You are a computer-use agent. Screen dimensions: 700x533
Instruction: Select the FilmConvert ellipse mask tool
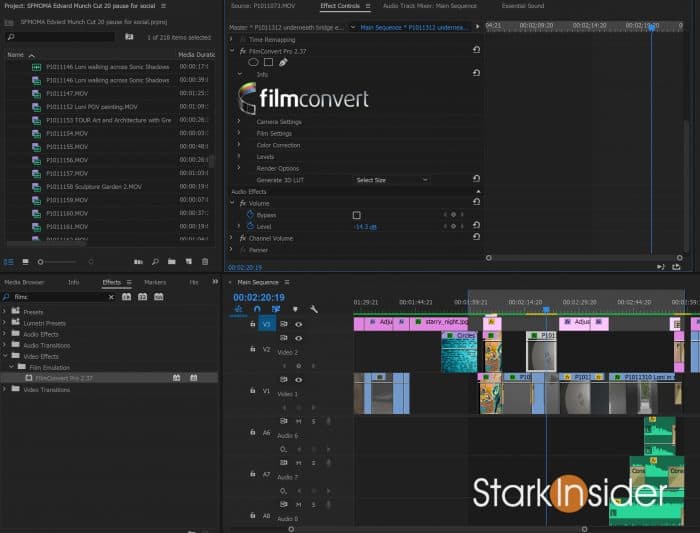pyautogui.click(x=253, y=62)
